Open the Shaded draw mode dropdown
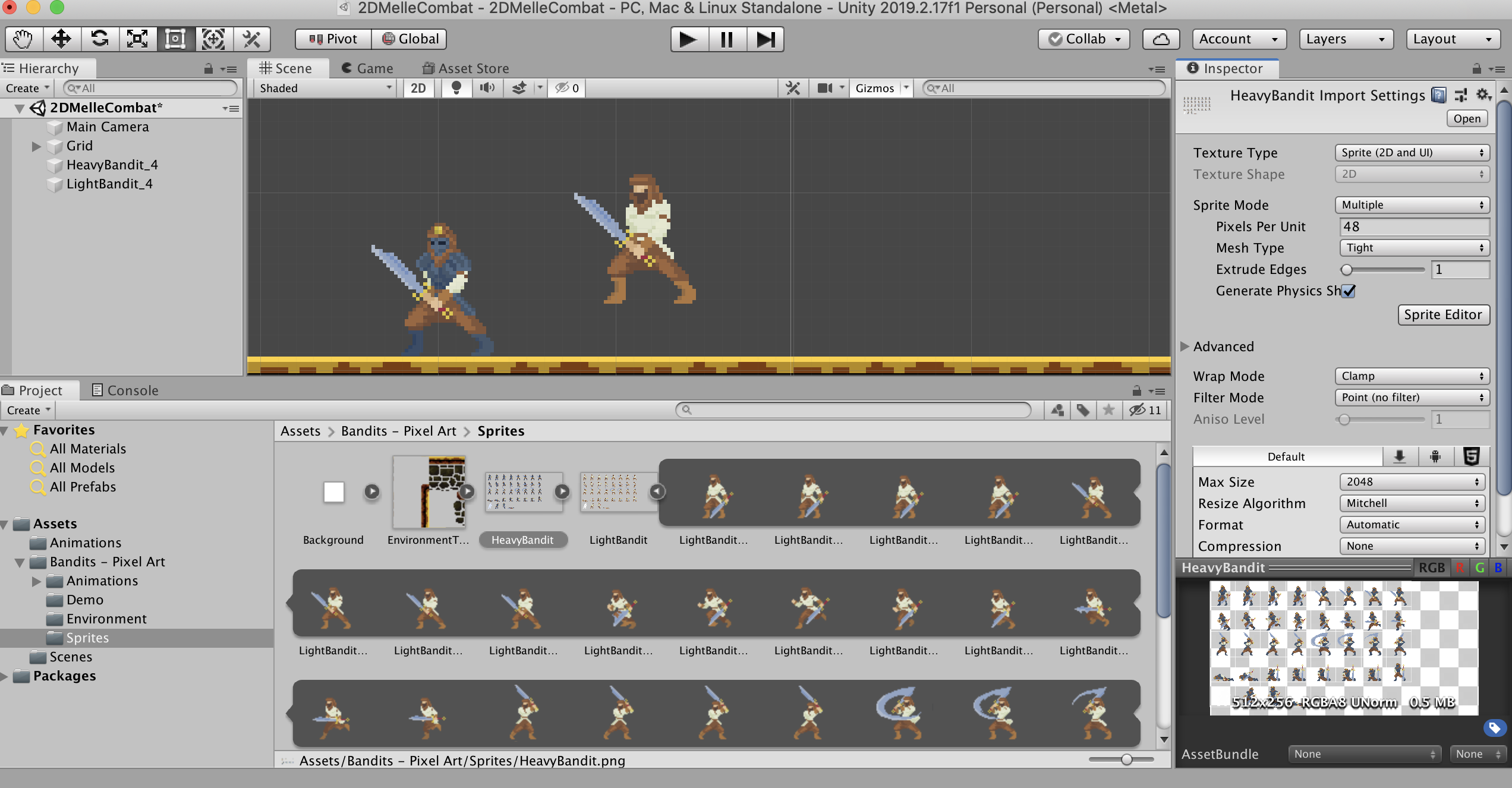Image resolution: width=1512 pixels, height=788 pixels. pyautogui.click(x=326, y=88)
